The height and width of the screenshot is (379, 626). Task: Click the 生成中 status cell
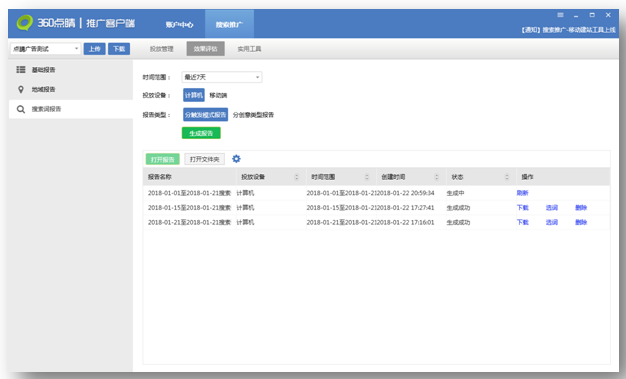point(455,193)
